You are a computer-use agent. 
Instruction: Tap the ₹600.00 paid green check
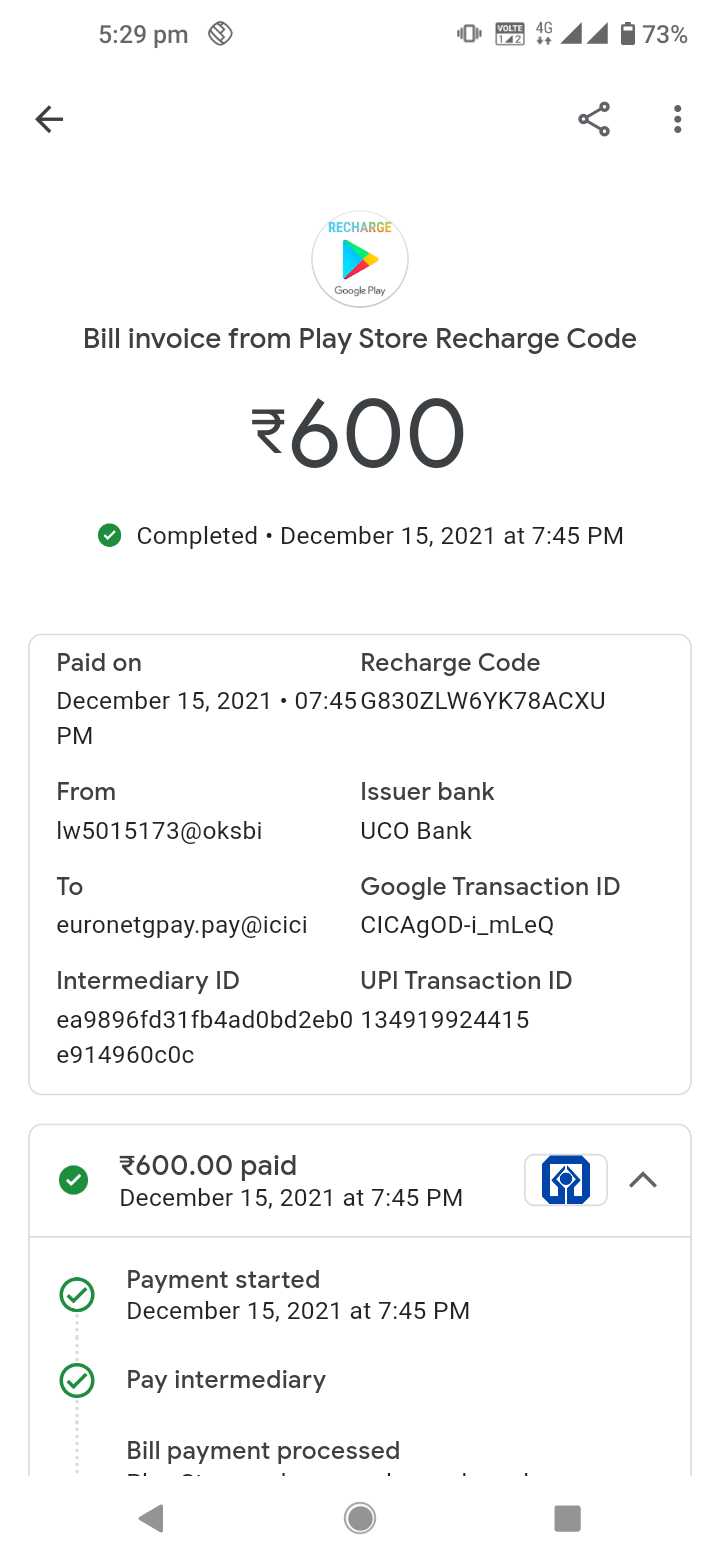pos(74,1180)
